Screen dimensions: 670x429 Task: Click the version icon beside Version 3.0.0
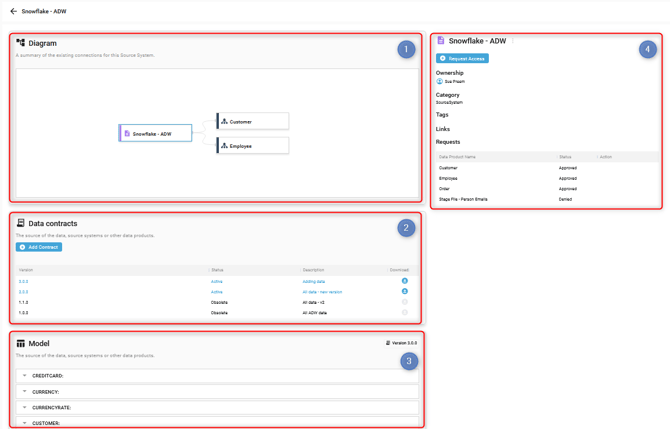[x=388, y=343]
